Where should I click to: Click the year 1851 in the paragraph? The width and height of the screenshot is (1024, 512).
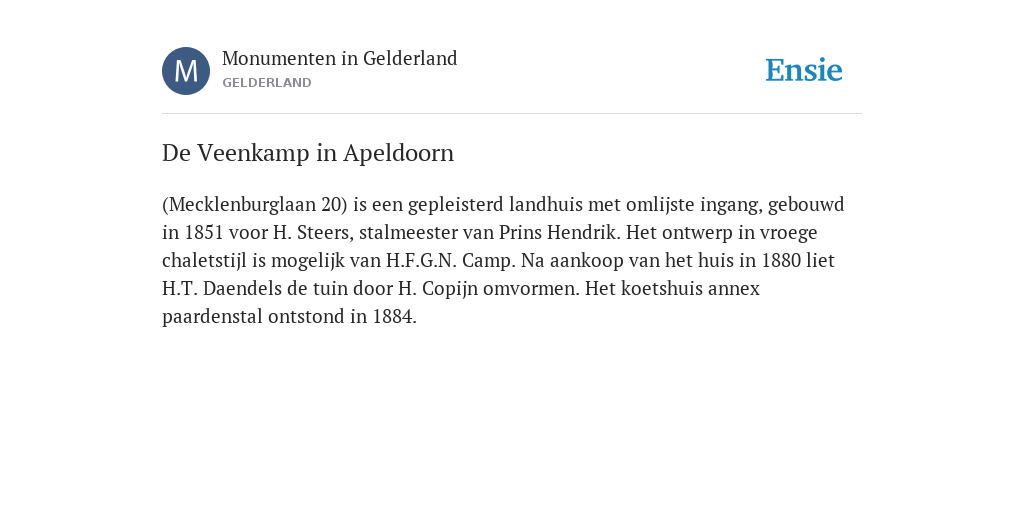tap(204, 232)
